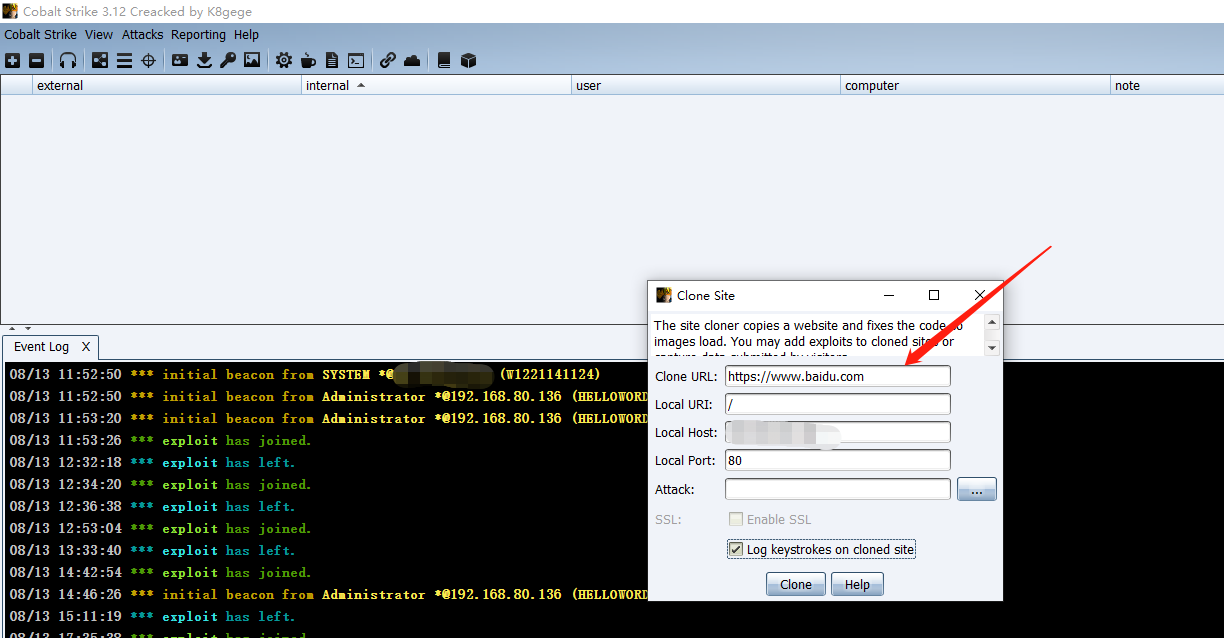Viewport: 1224px width, 638px height.
Task: Switch to session table view icon
Action: (124, 61)
